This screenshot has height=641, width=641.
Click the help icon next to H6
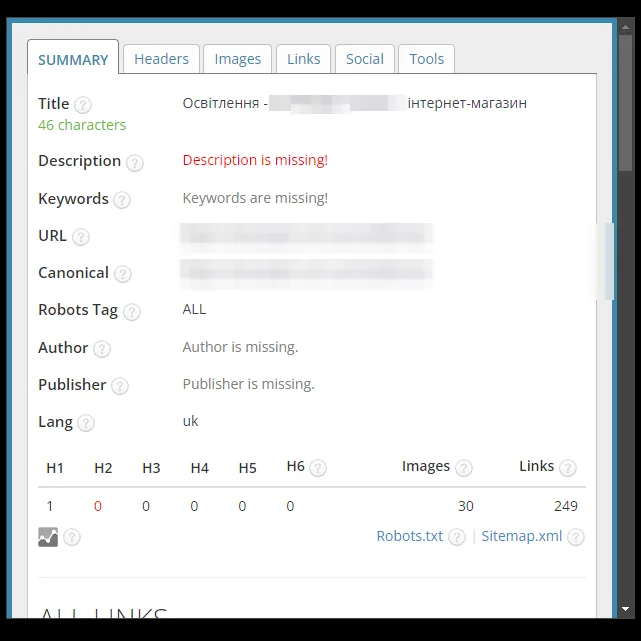[318, 468]
